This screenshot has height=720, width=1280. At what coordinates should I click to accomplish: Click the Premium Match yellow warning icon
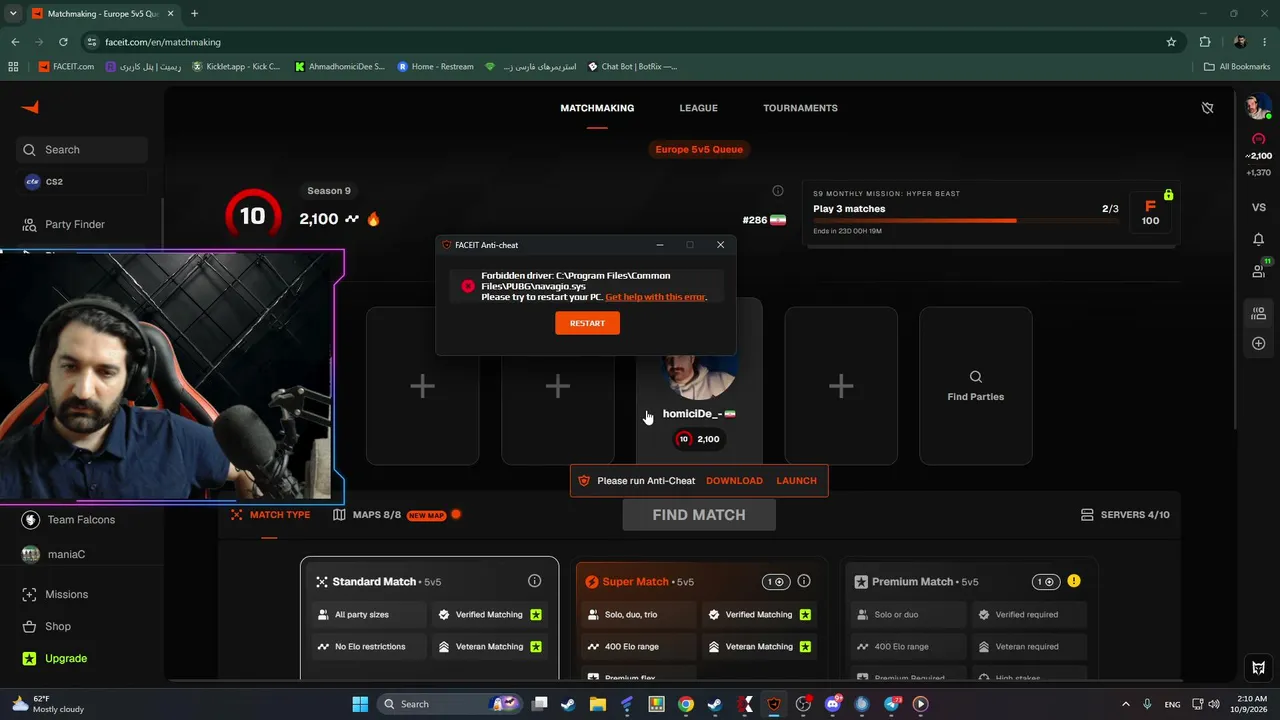pos(1074,581)
